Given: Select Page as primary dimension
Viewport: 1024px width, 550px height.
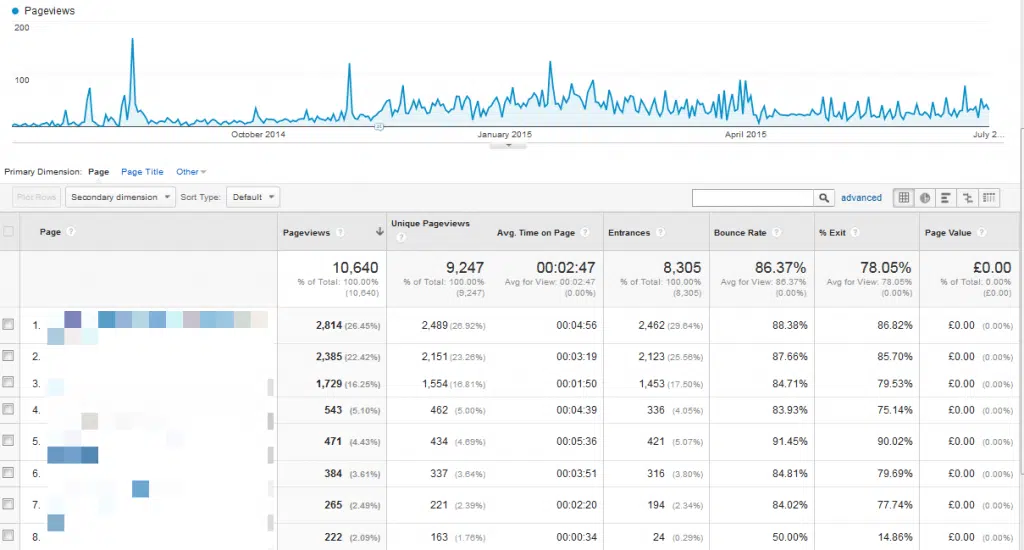Looking at the screenshot, I should (x=98, y=172).
